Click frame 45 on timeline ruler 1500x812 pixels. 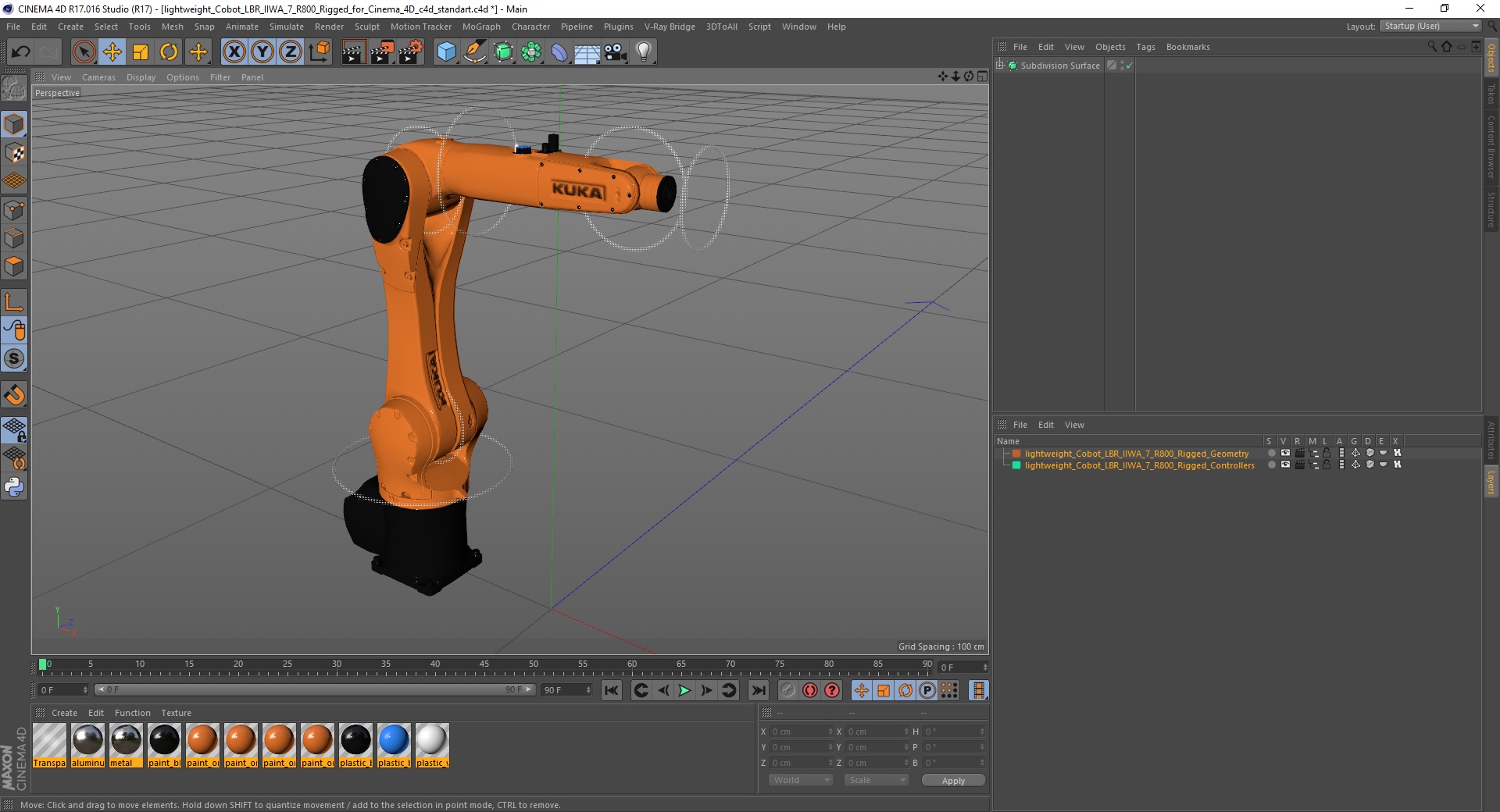[484, 666]
